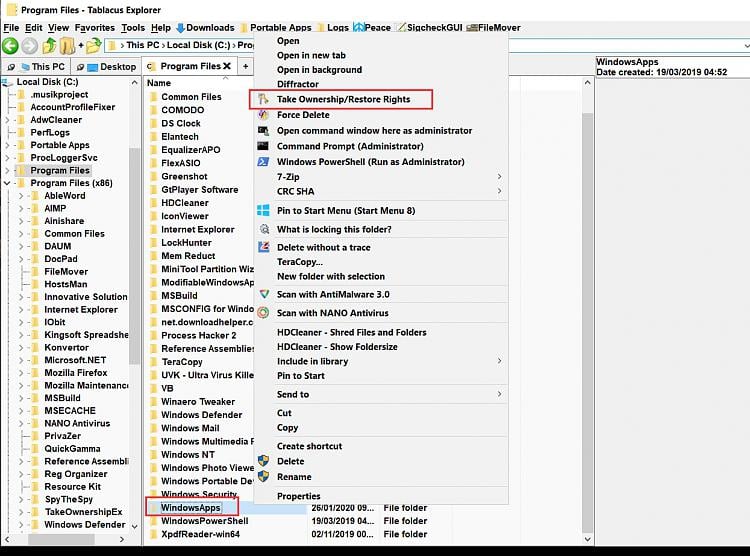
Task: Launch SigcheckGUI from the favorites bar
Action: (429, 28)
